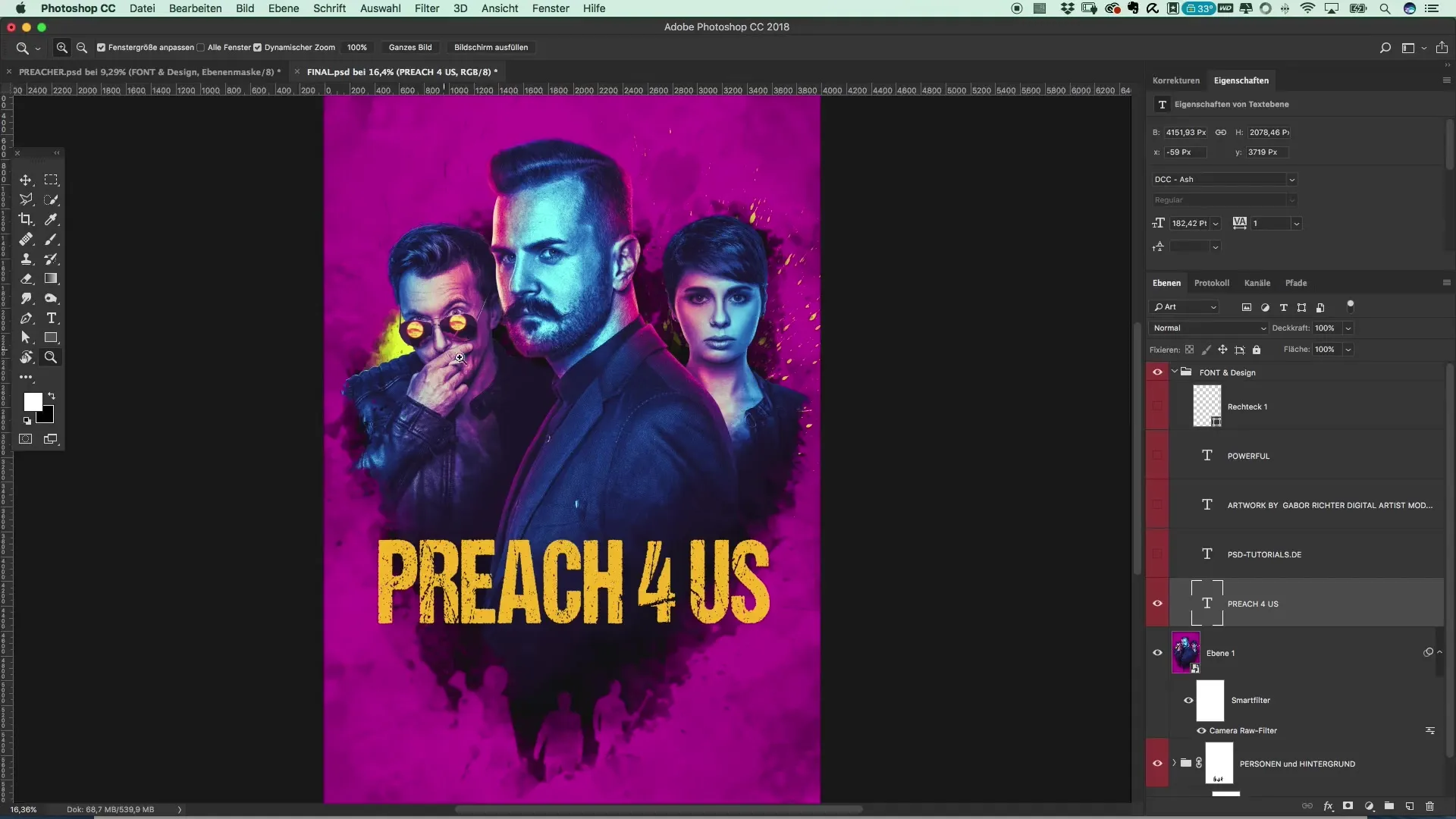Image resolution: width=1456 pixels, height=819 pixels.
Task: Click the 100% zoom button
Action: click(x=357, y=47)
